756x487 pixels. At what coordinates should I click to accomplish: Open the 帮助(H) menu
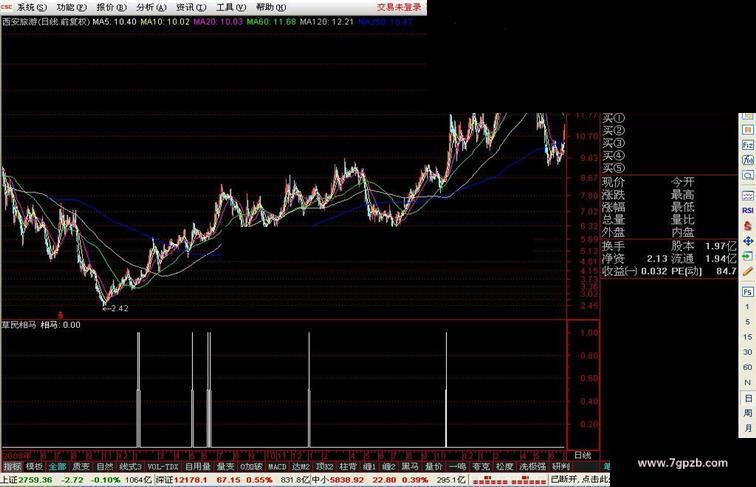pos(270,7)
